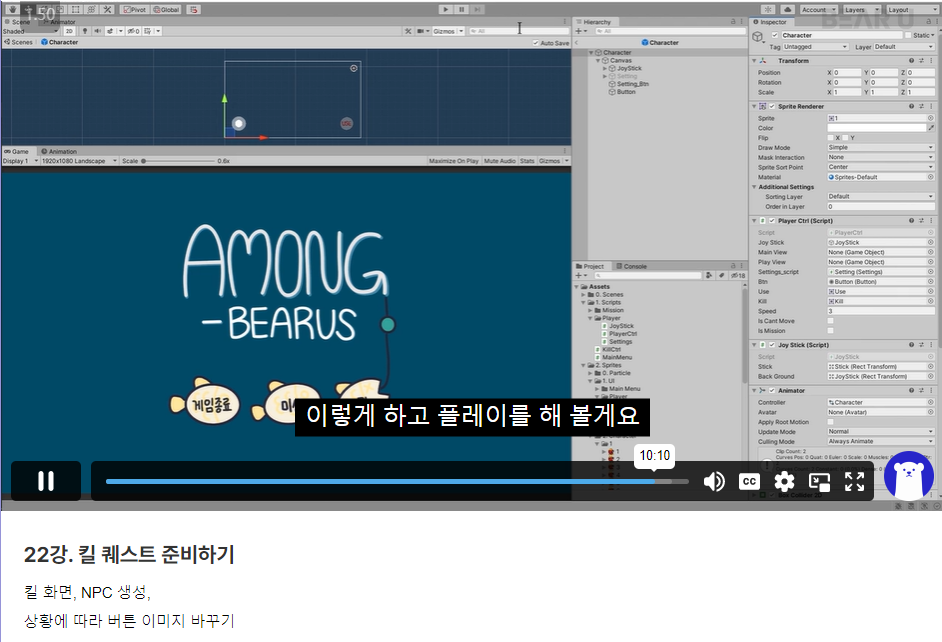Toggle 2D view mode in Scene
This screenshot has width=942, height=642.
69,31
